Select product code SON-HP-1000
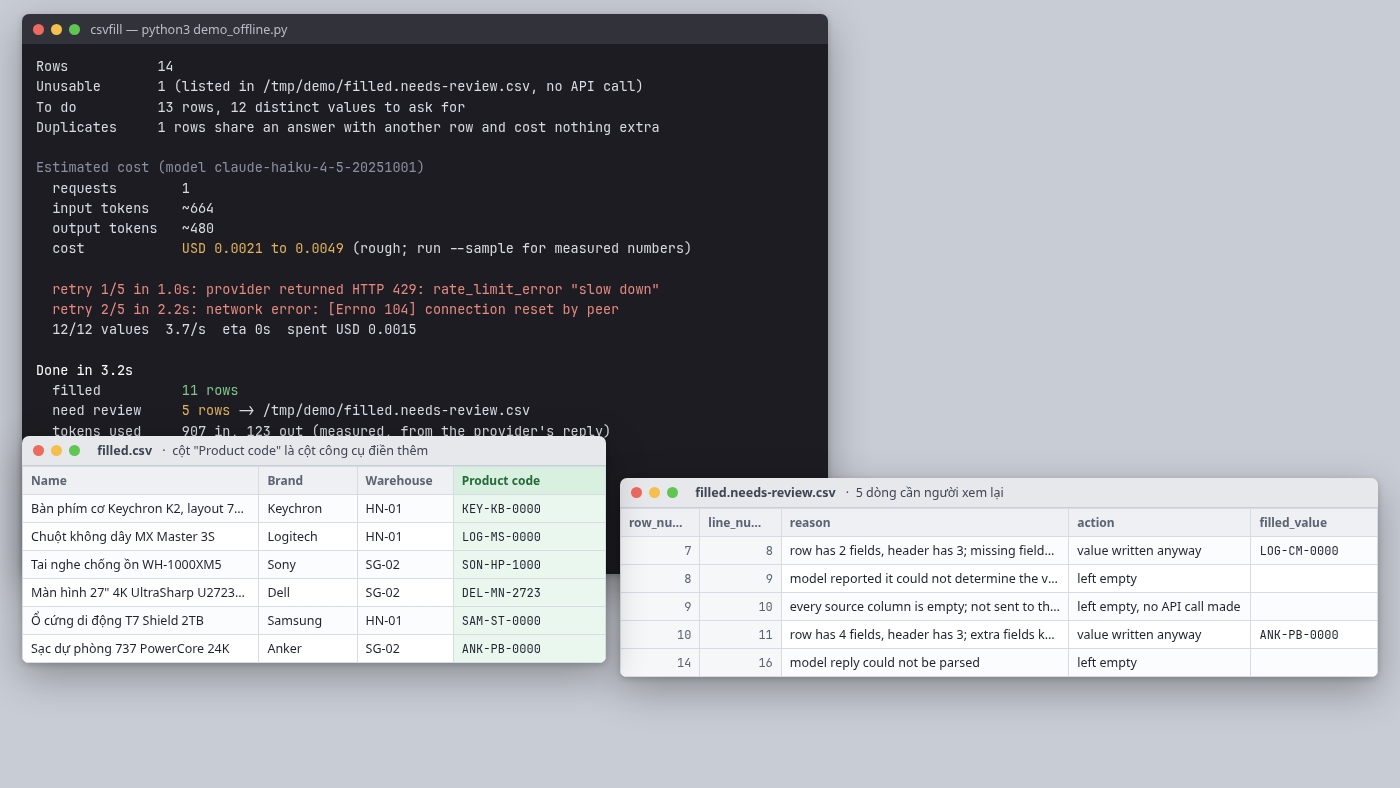This screenshot has width=1400, height=788. (x=529, y=565)
